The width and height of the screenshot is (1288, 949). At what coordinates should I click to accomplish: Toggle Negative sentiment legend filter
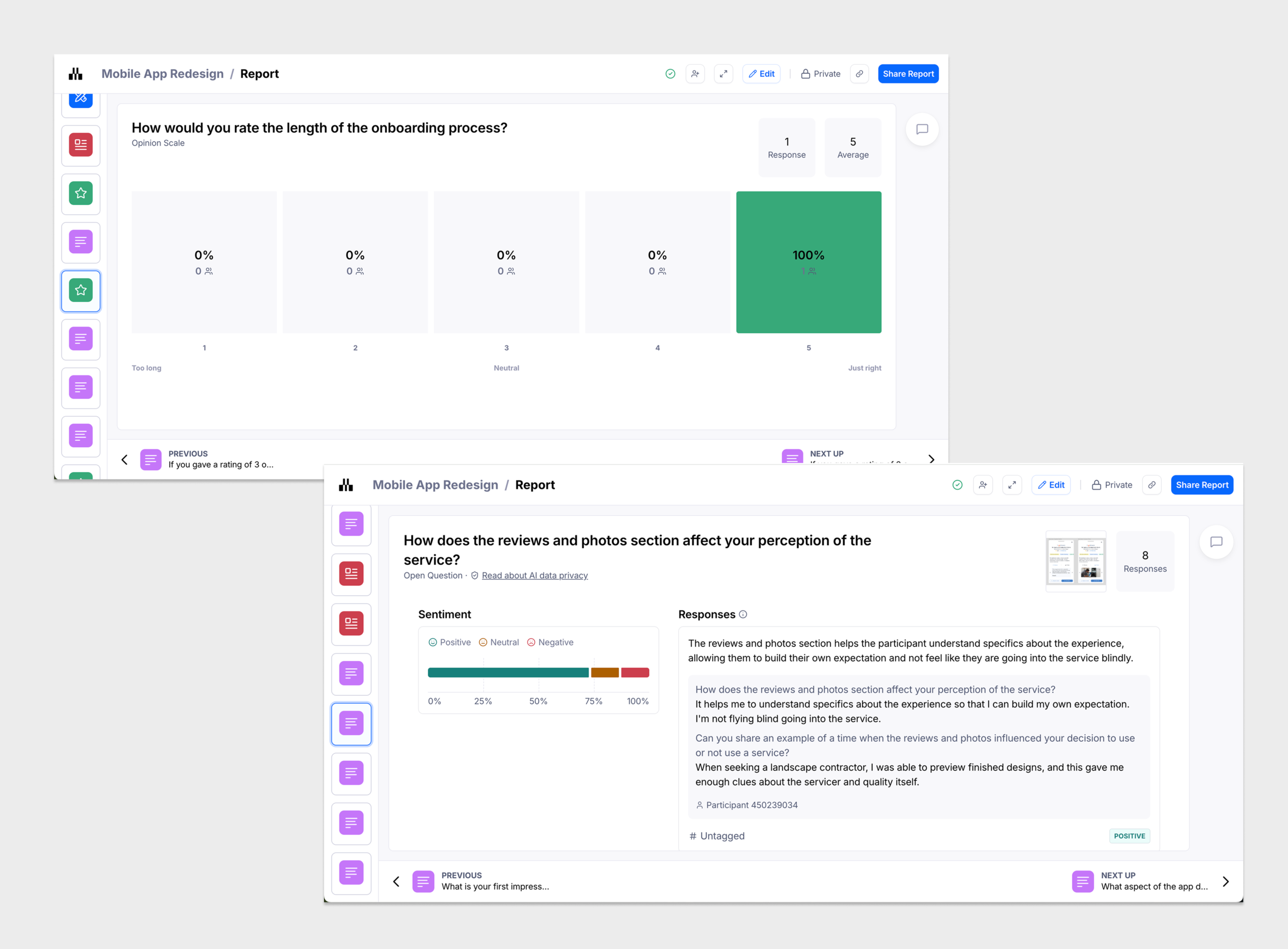click(550, 642)
